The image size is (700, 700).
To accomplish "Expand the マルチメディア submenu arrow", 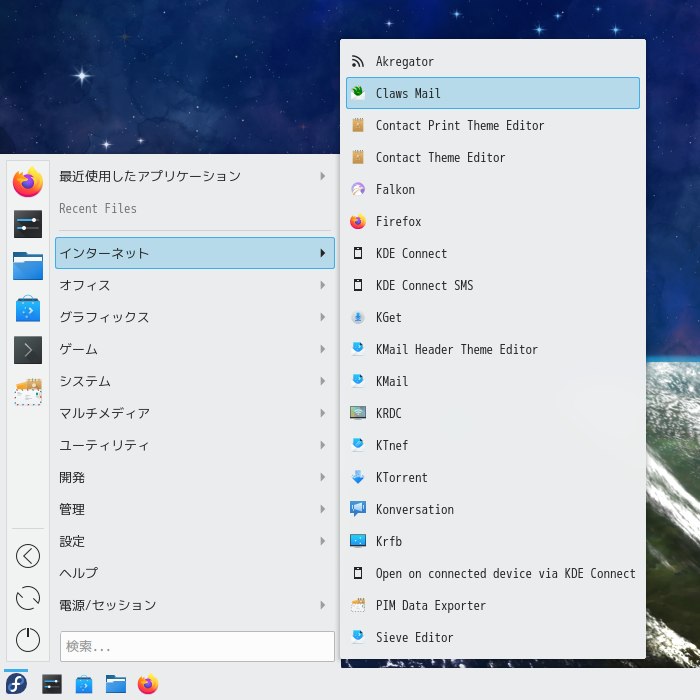I will click(322, 413).
